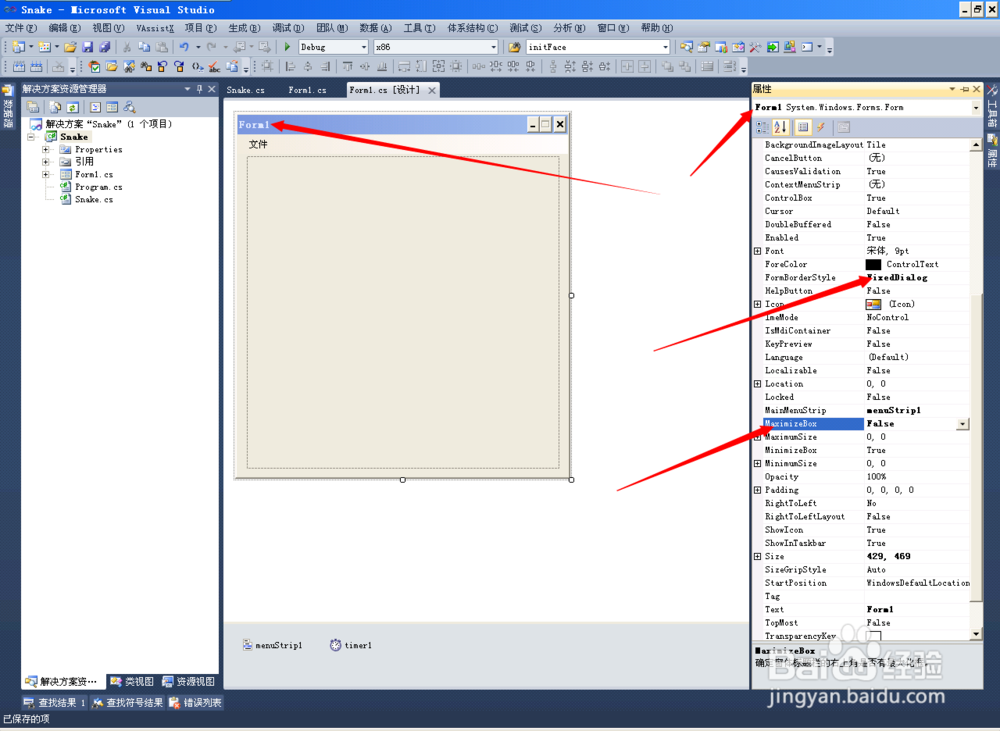The image size is (1000, 731).
Task: Open the Solution Explorer toolbar icon on the right
Action: (x=686, y=47)
